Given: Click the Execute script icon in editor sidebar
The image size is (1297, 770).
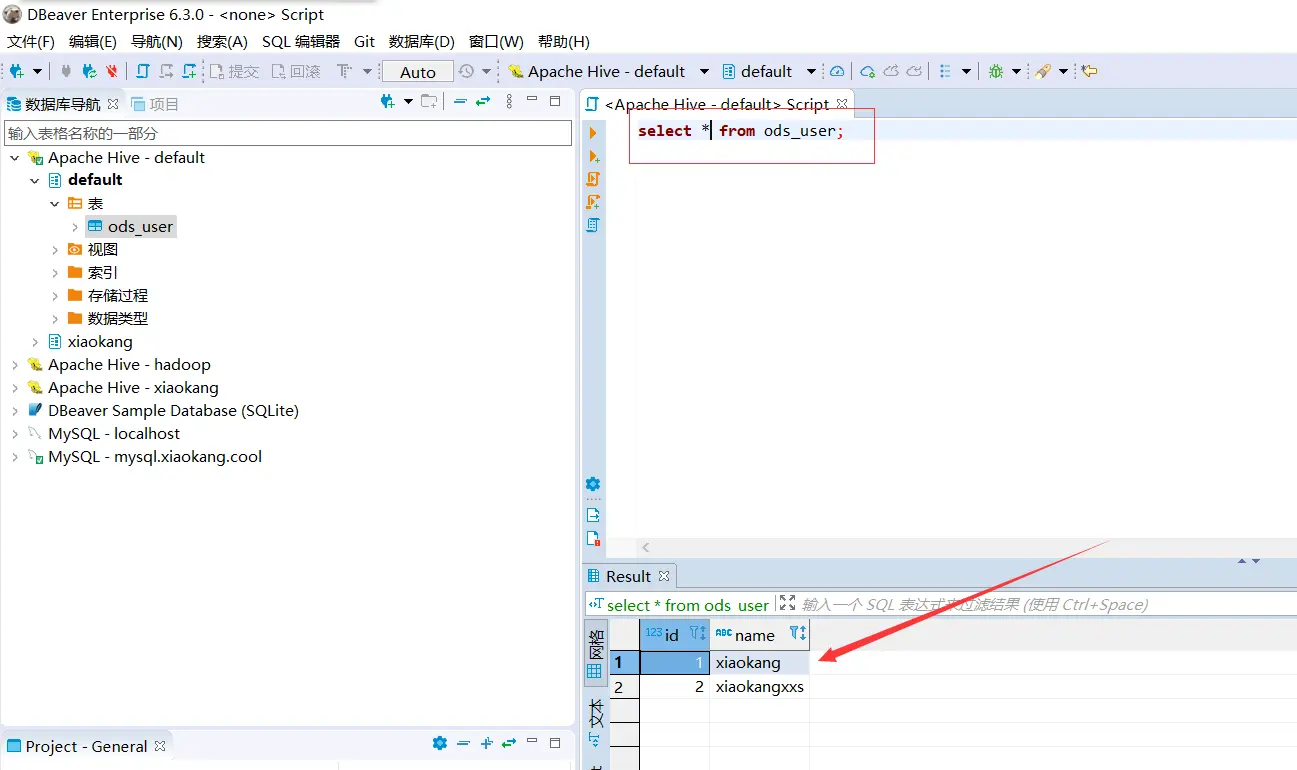Looking at the screenshot, I should coord(593,179).
